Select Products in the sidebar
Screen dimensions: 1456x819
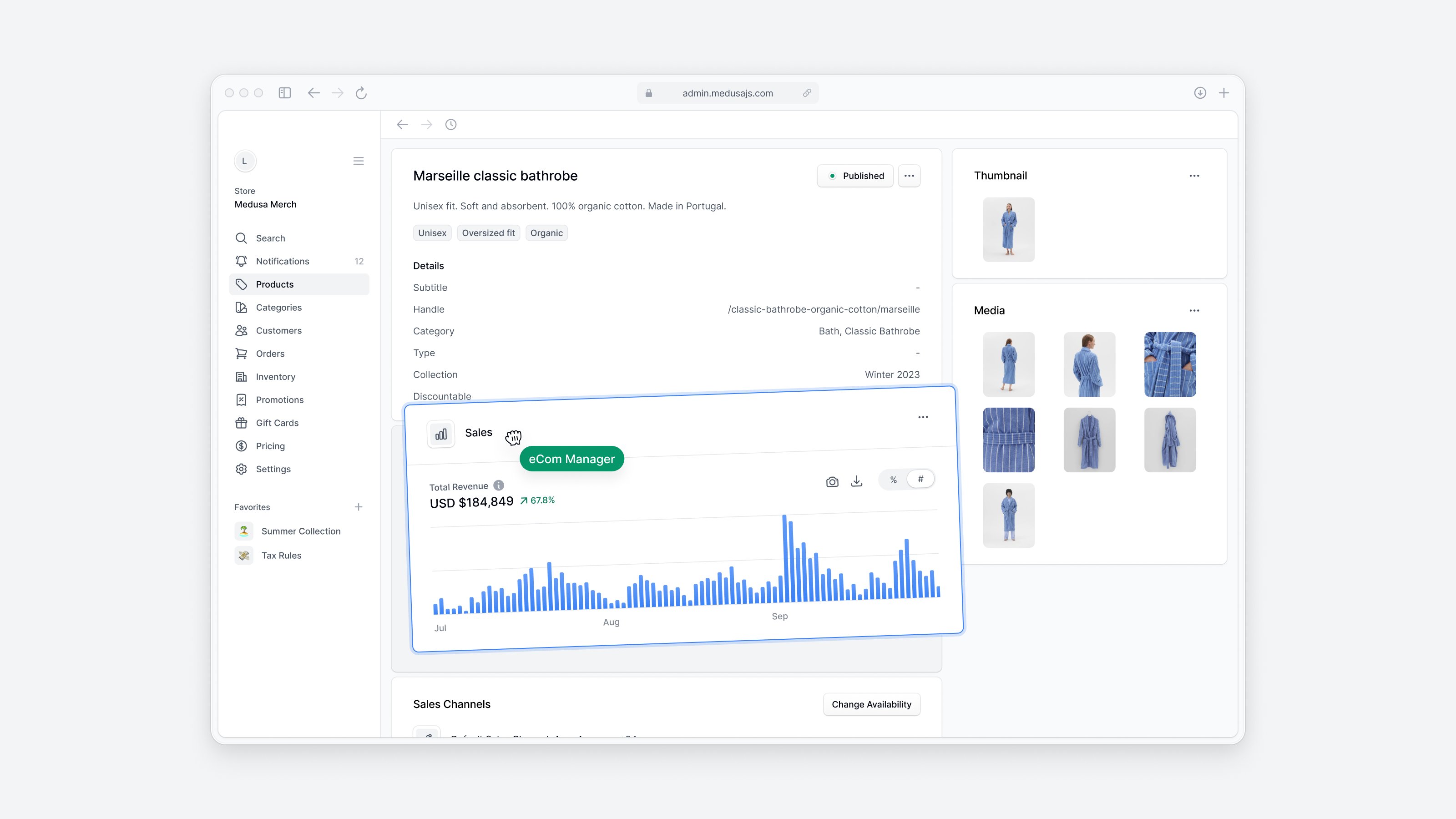(x=299, y=284)
